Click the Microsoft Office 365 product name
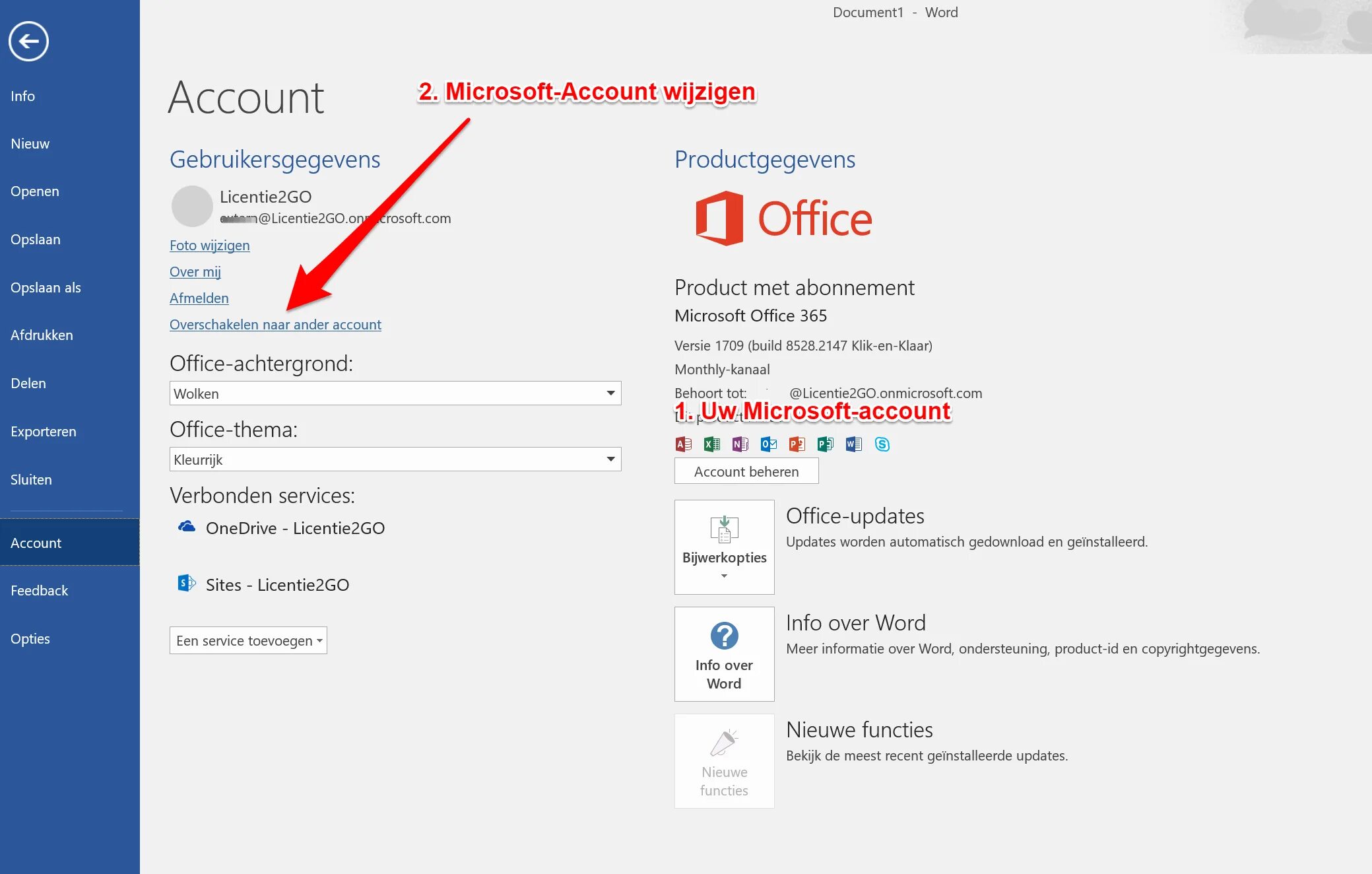Viewport: 1372px width, 874px height. point(750,316)
